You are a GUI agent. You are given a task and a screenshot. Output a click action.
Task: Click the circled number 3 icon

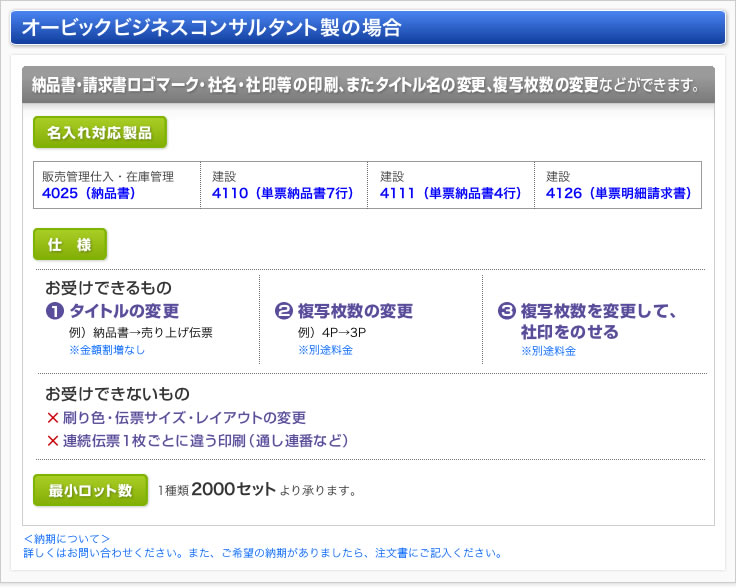pos(506,311)
